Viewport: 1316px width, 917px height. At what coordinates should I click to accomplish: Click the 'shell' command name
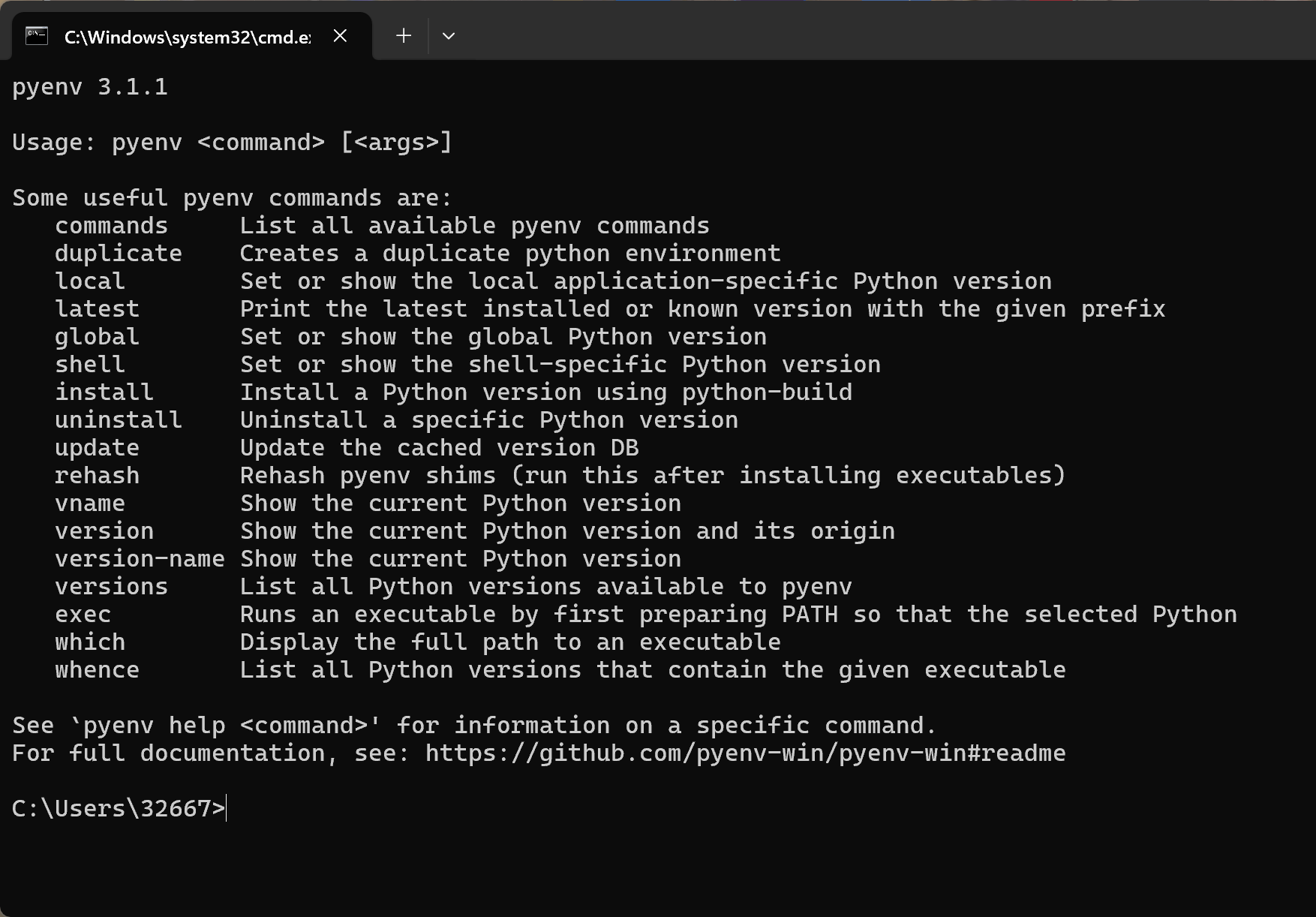[90, 365]
